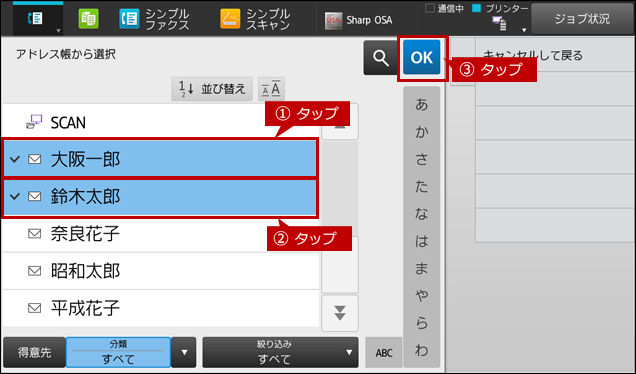Tap the double-arrow scroll down icon
The width and height of the screenshot is (636, 374).
[x=340, y=313]
